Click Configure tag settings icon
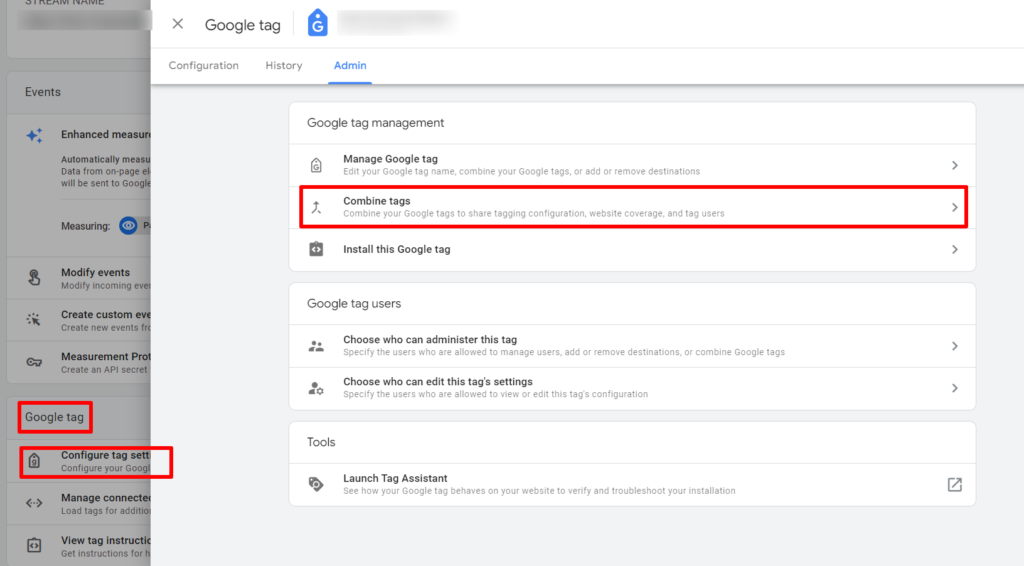This screenshot has height=566, width=1024. point(34,462)
